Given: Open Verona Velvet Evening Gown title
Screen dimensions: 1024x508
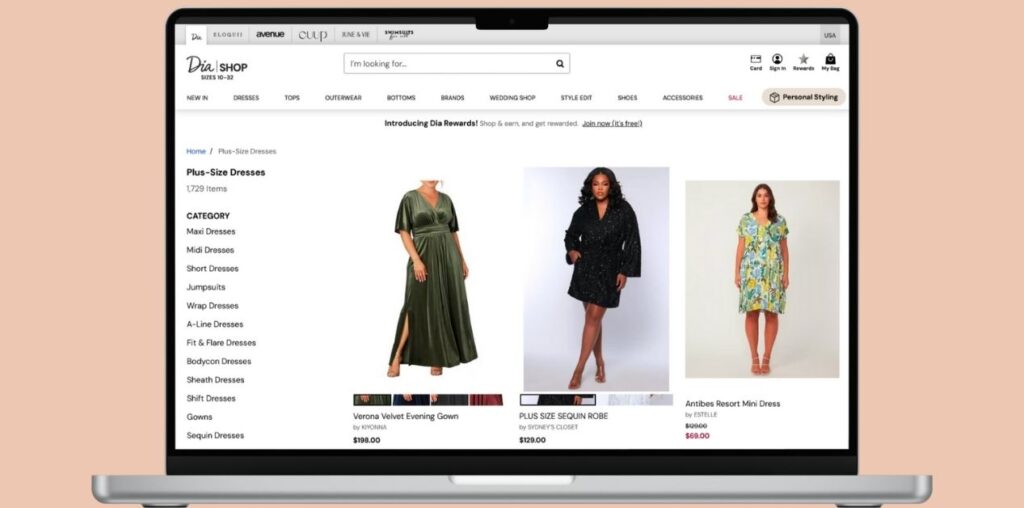Looking at the screenshot, I should [406, 417].
